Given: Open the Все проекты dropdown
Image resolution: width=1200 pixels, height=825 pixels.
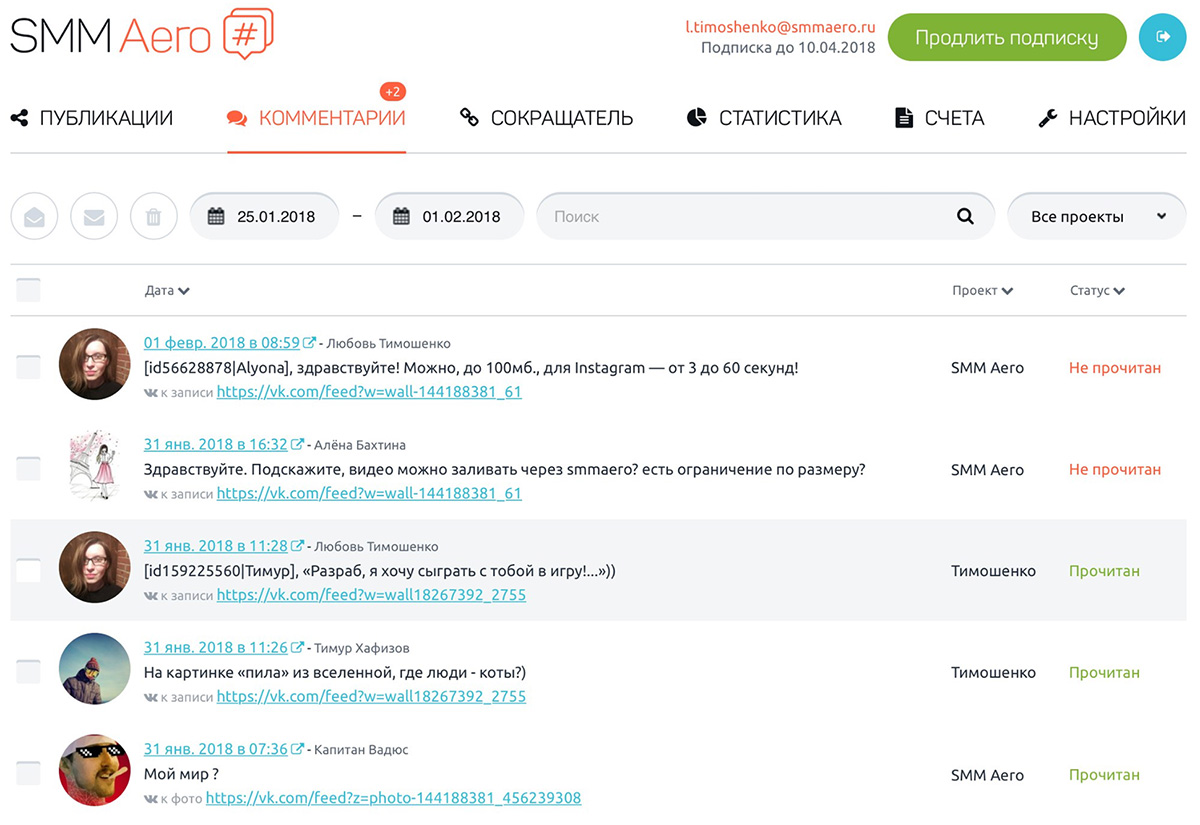Looking at the screenshot, I should pos(1097,216).
